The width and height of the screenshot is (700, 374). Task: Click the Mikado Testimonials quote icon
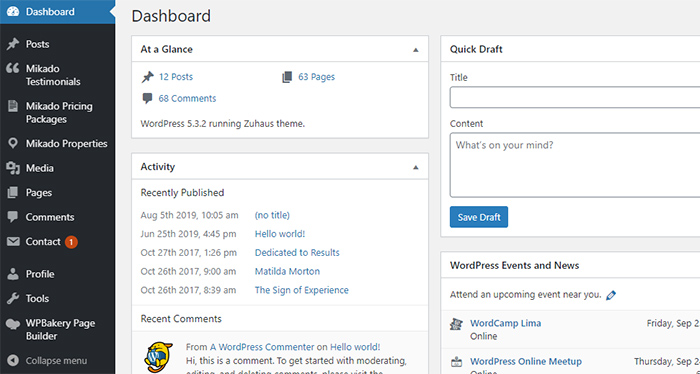13,68
